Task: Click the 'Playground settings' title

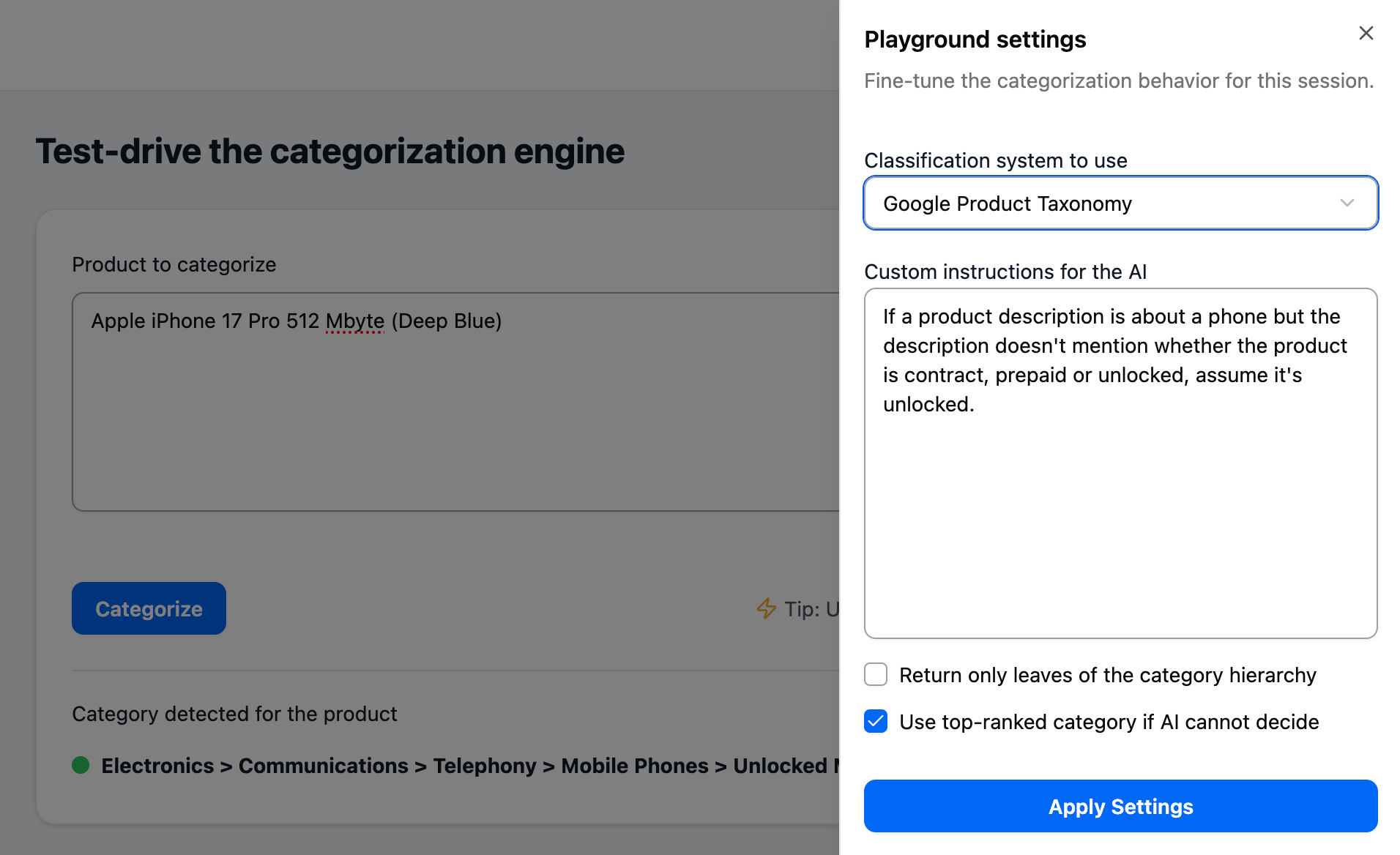Action: tap(975, 40)
